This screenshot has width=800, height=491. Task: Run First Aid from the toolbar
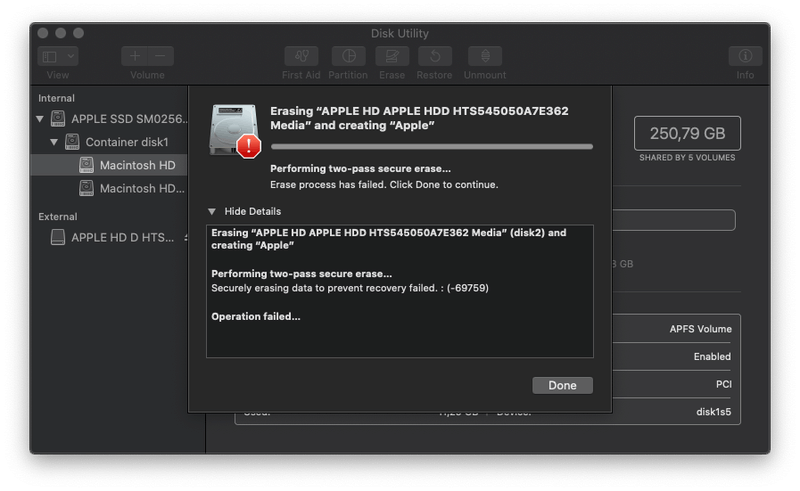(x=301, y=56)
